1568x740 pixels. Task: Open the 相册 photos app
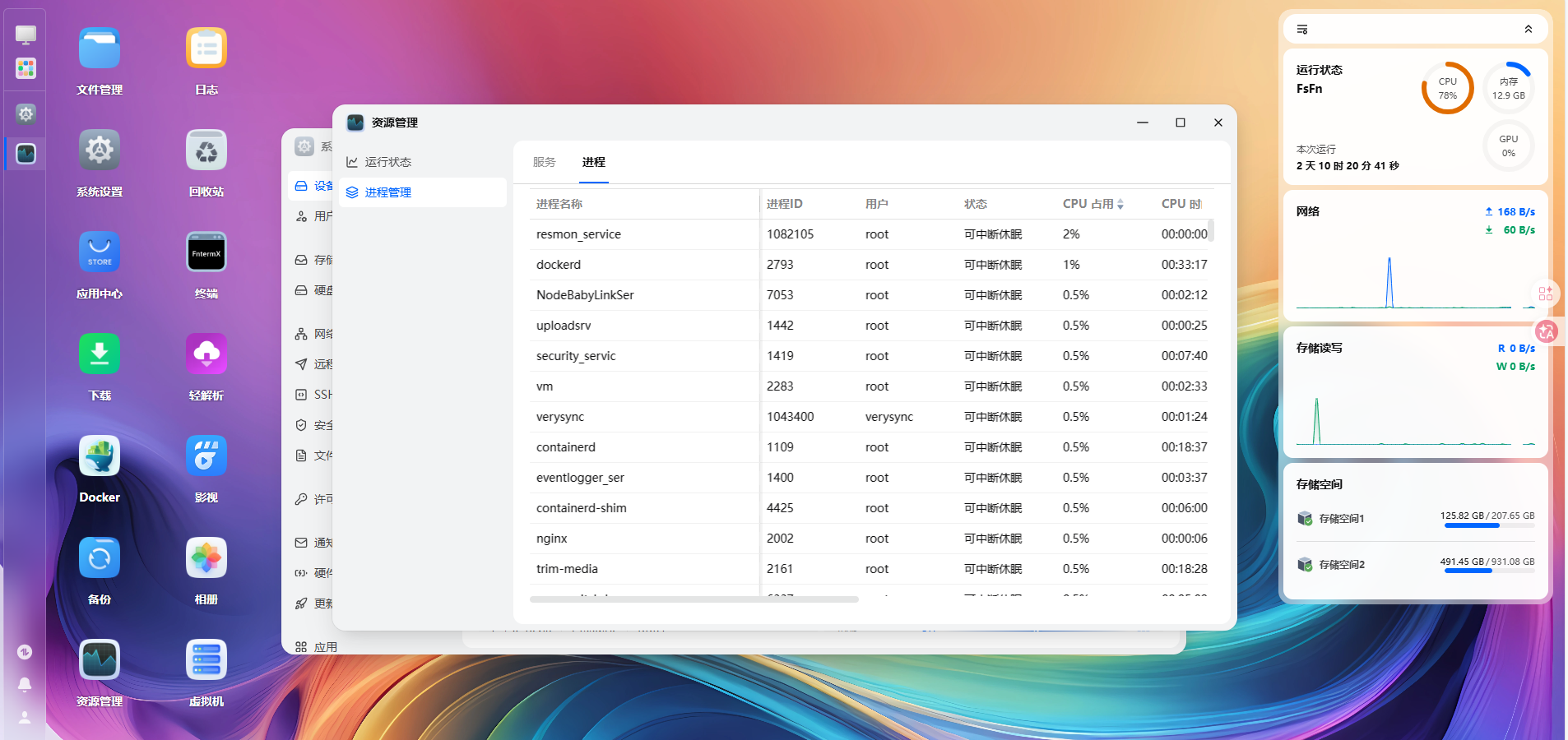(x=206, y=558)
